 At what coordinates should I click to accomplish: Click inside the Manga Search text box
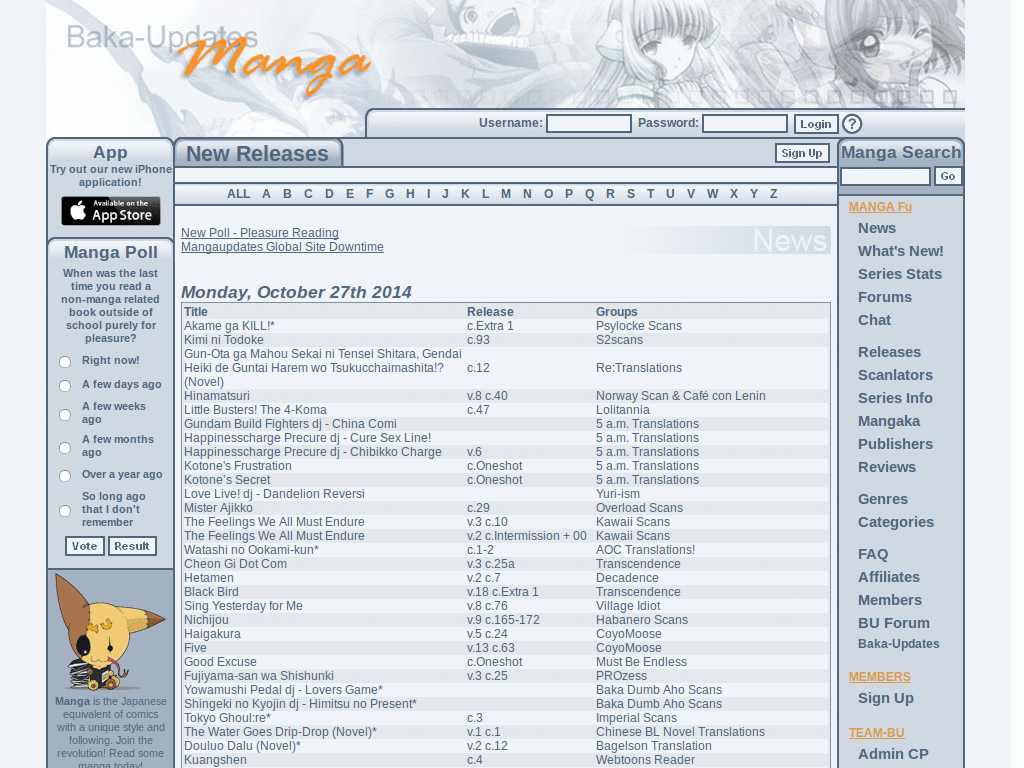(x=885, y=175)
